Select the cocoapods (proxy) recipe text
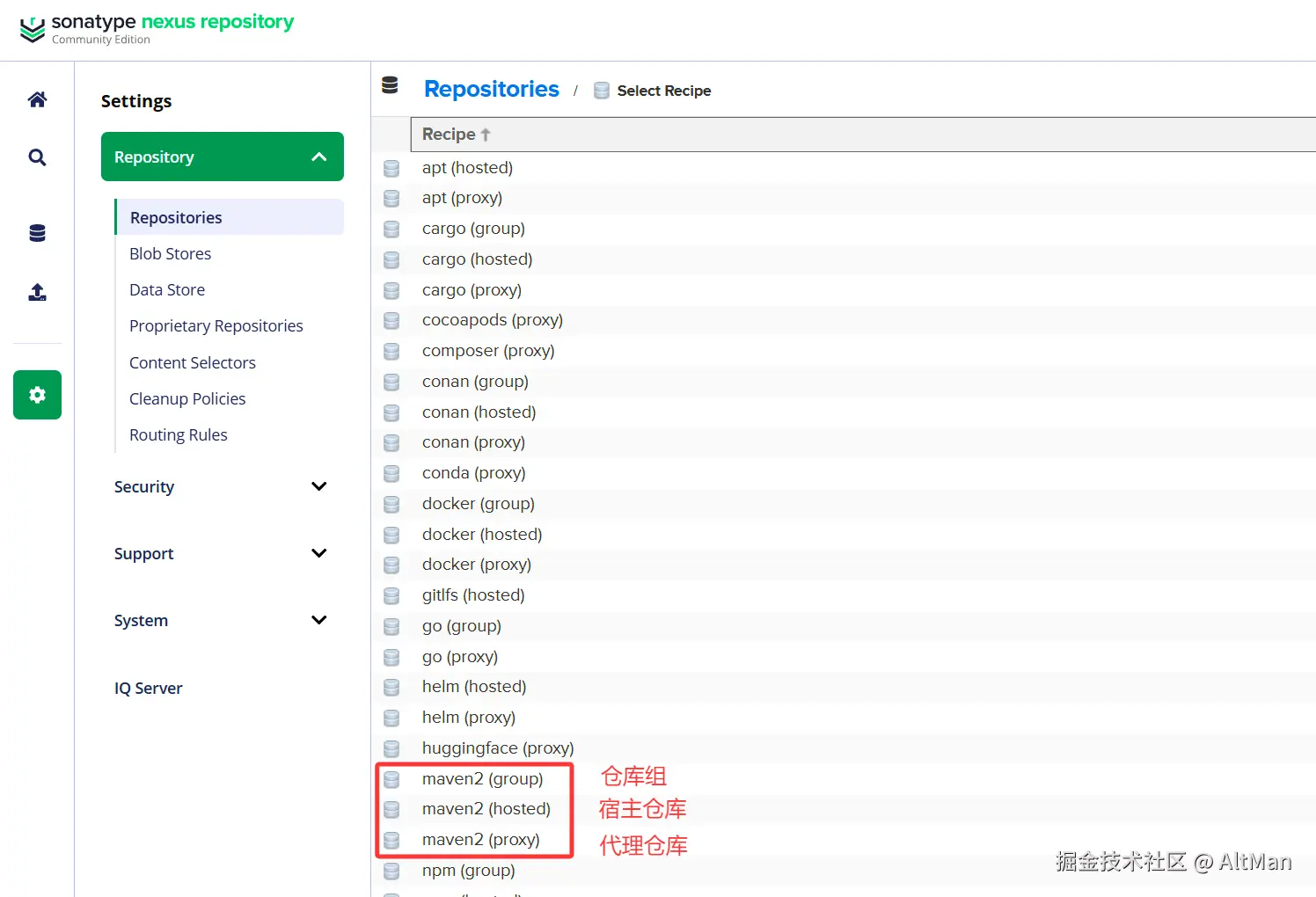The image size is (1316, 897). pos(493,320)
